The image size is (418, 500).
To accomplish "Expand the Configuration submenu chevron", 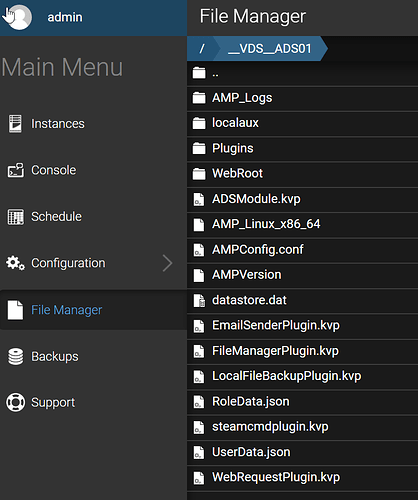I will coord(168,263).
